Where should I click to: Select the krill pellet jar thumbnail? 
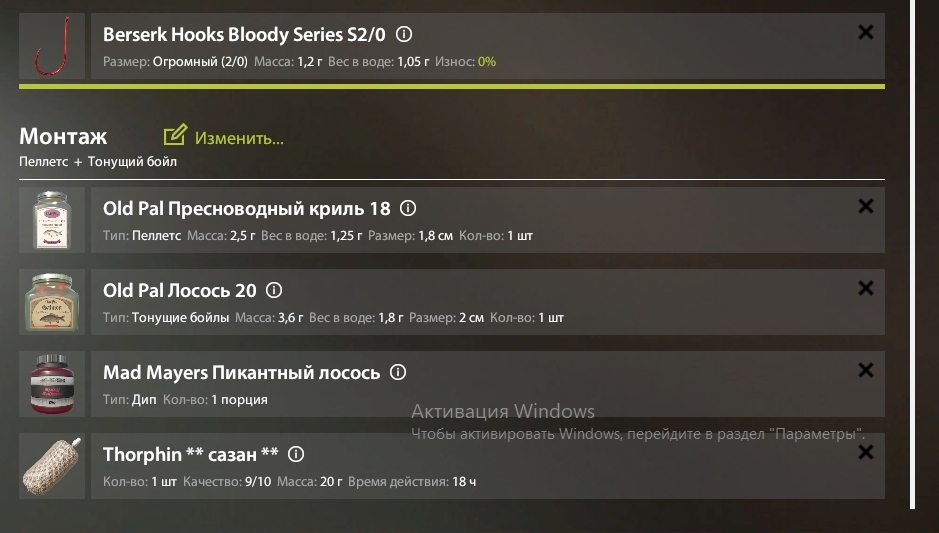pos(52,220)
